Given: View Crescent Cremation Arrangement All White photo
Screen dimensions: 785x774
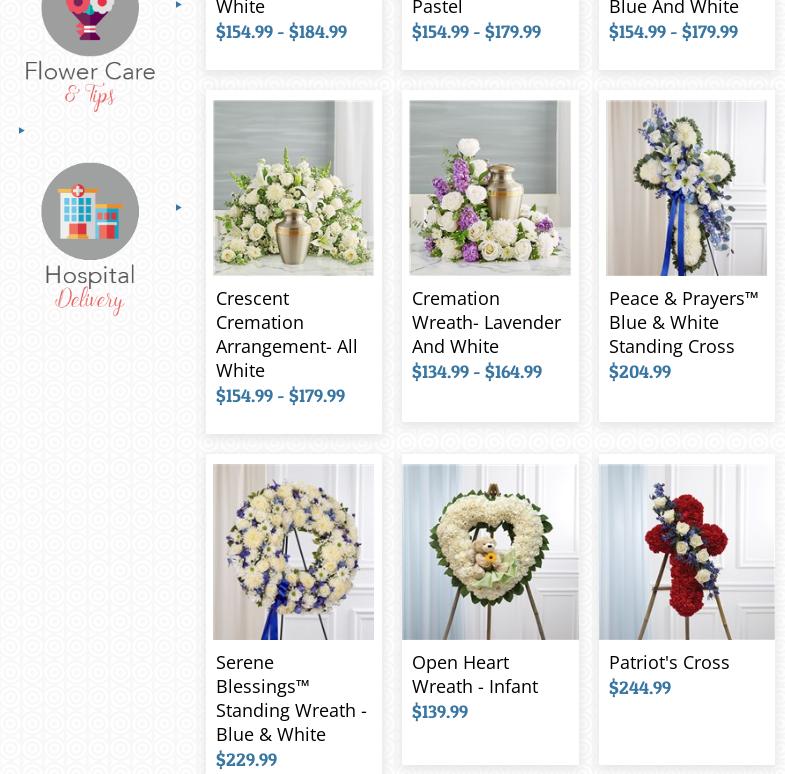Looking at the screenshot, I should pos(293,188).
